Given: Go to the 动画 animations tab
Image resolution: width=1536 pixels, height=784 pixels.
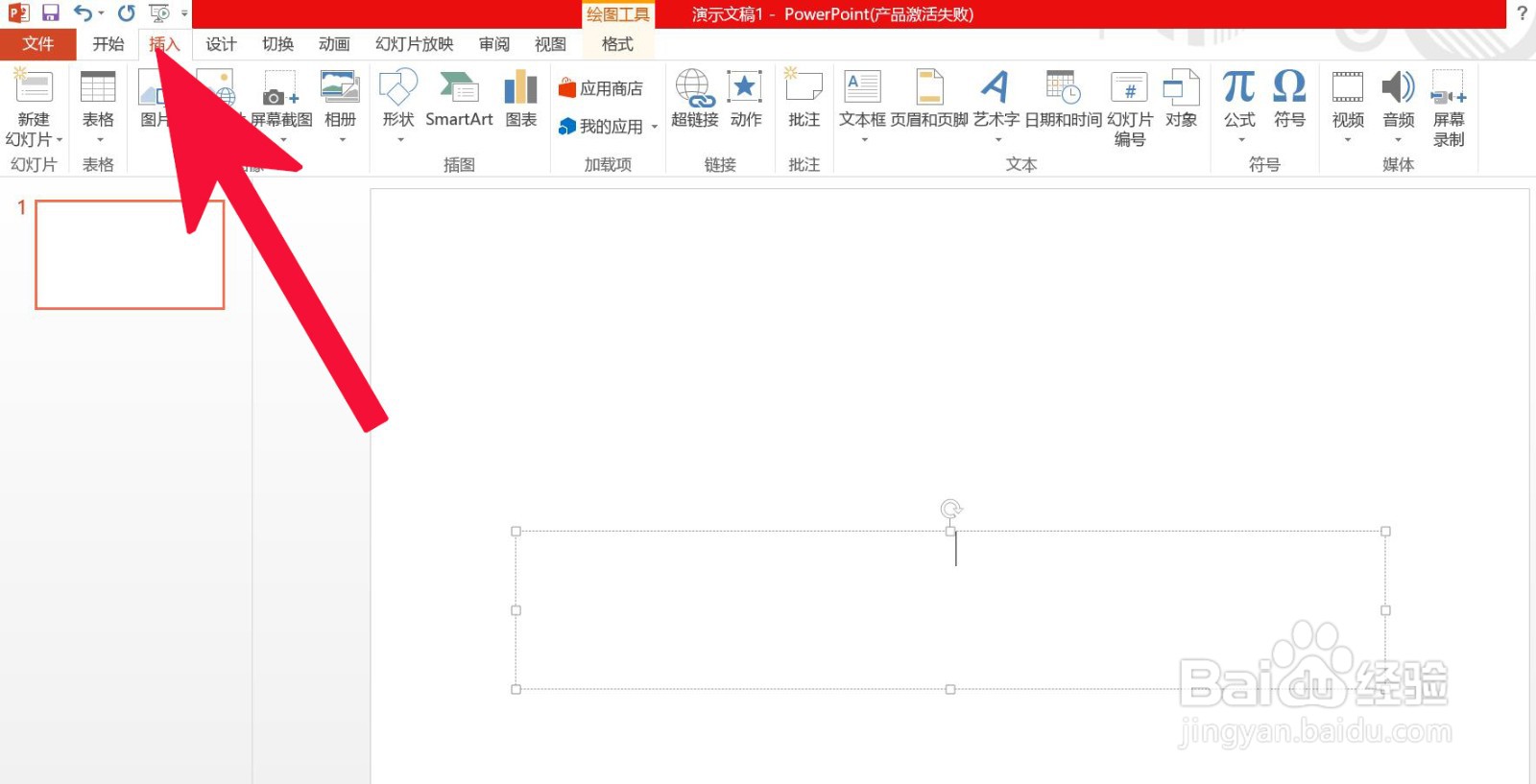Looking at the screenshot, I should tap(334, 44).
